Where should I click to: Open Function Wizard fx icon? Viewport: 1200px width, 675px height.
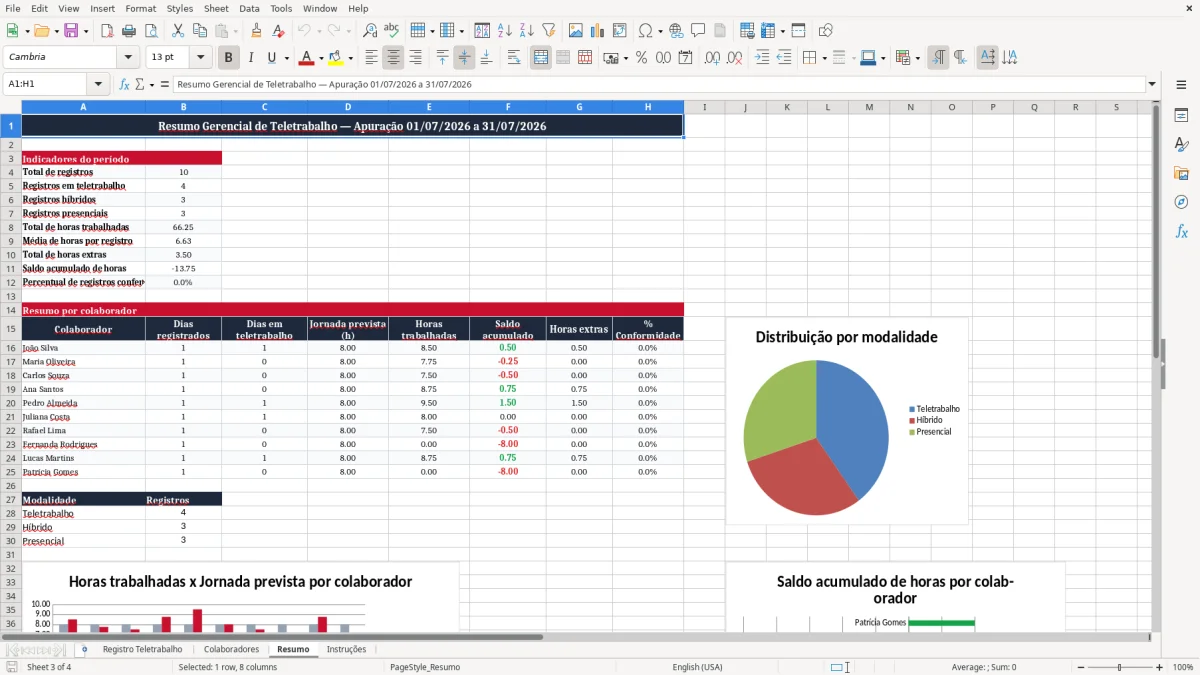pos(125,84)
